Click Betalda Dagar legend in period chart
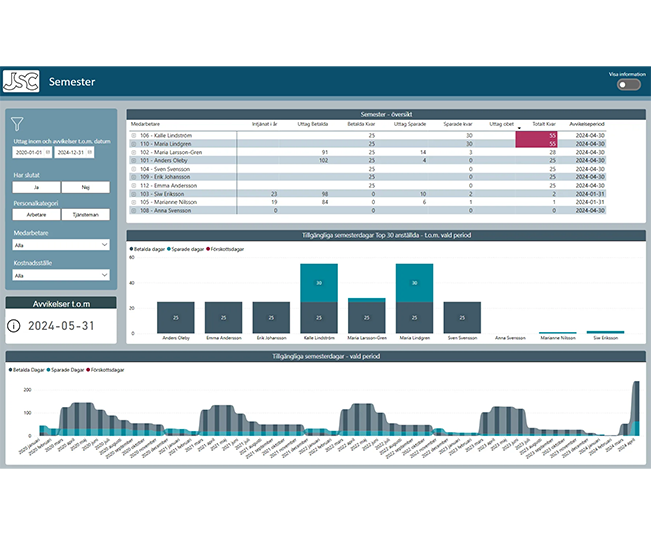 pyautogui.click(x=27, y=370)
